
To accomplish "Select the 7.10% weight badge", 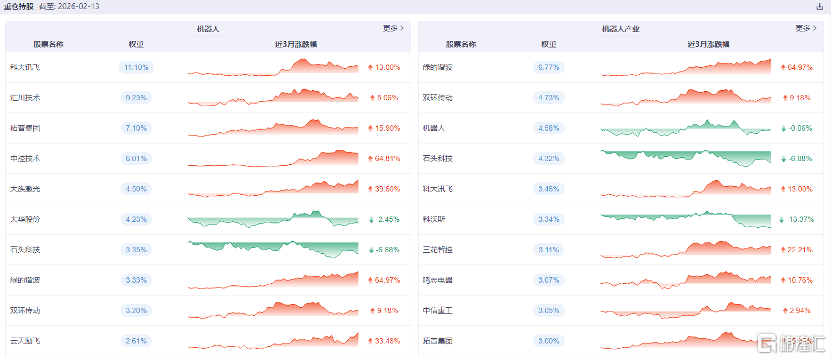I will click(x=136, y=128).
